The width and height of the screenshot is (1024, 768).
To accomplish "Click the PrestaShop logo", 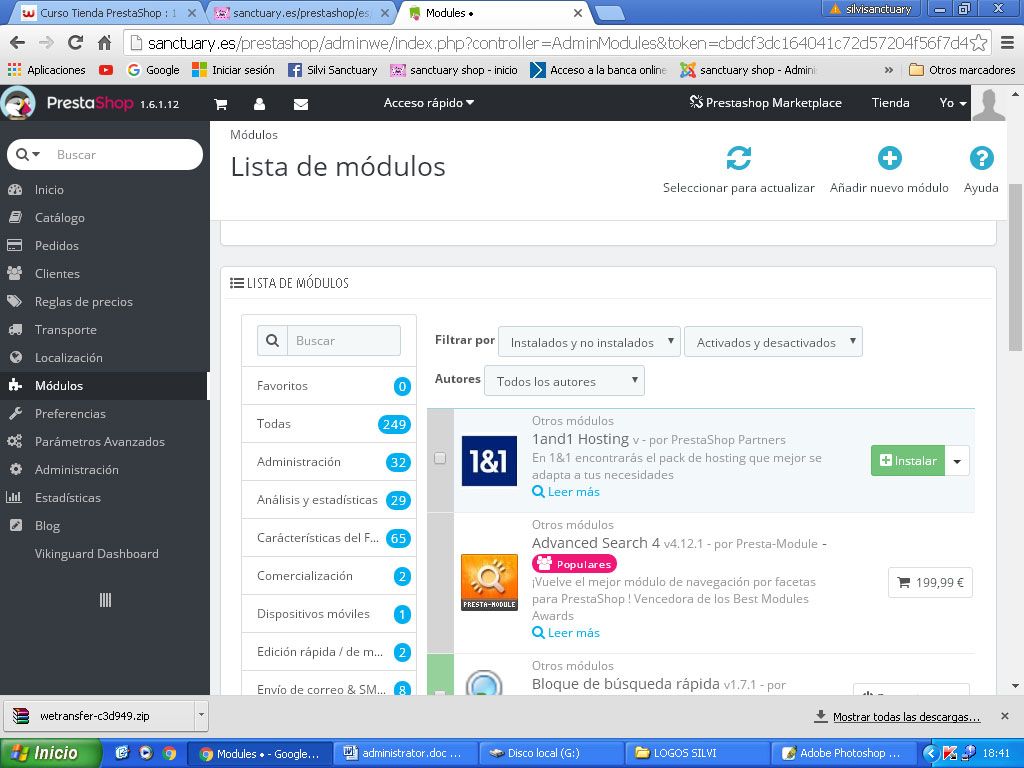I will click(90, 103).
